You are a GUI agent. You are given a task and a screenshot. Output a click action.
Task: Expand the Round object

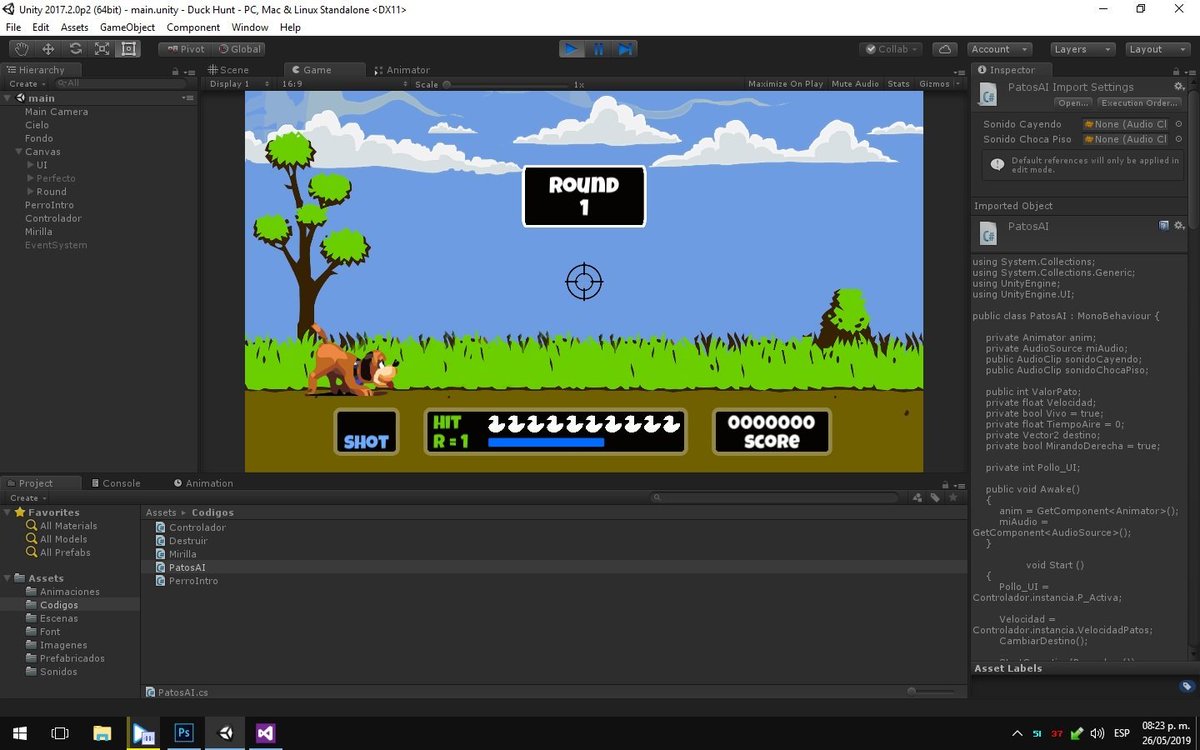tap(30, 192)
